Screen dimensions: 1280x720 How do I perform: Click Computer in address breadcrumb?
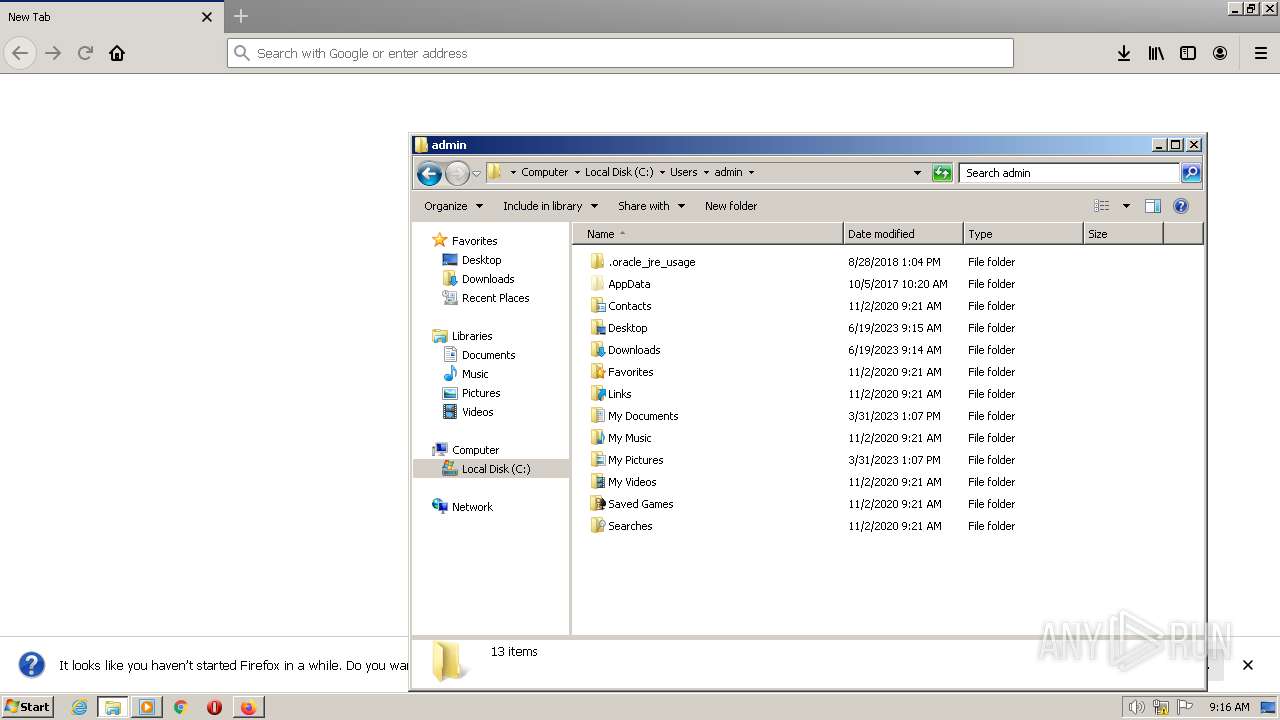point(544,172)
